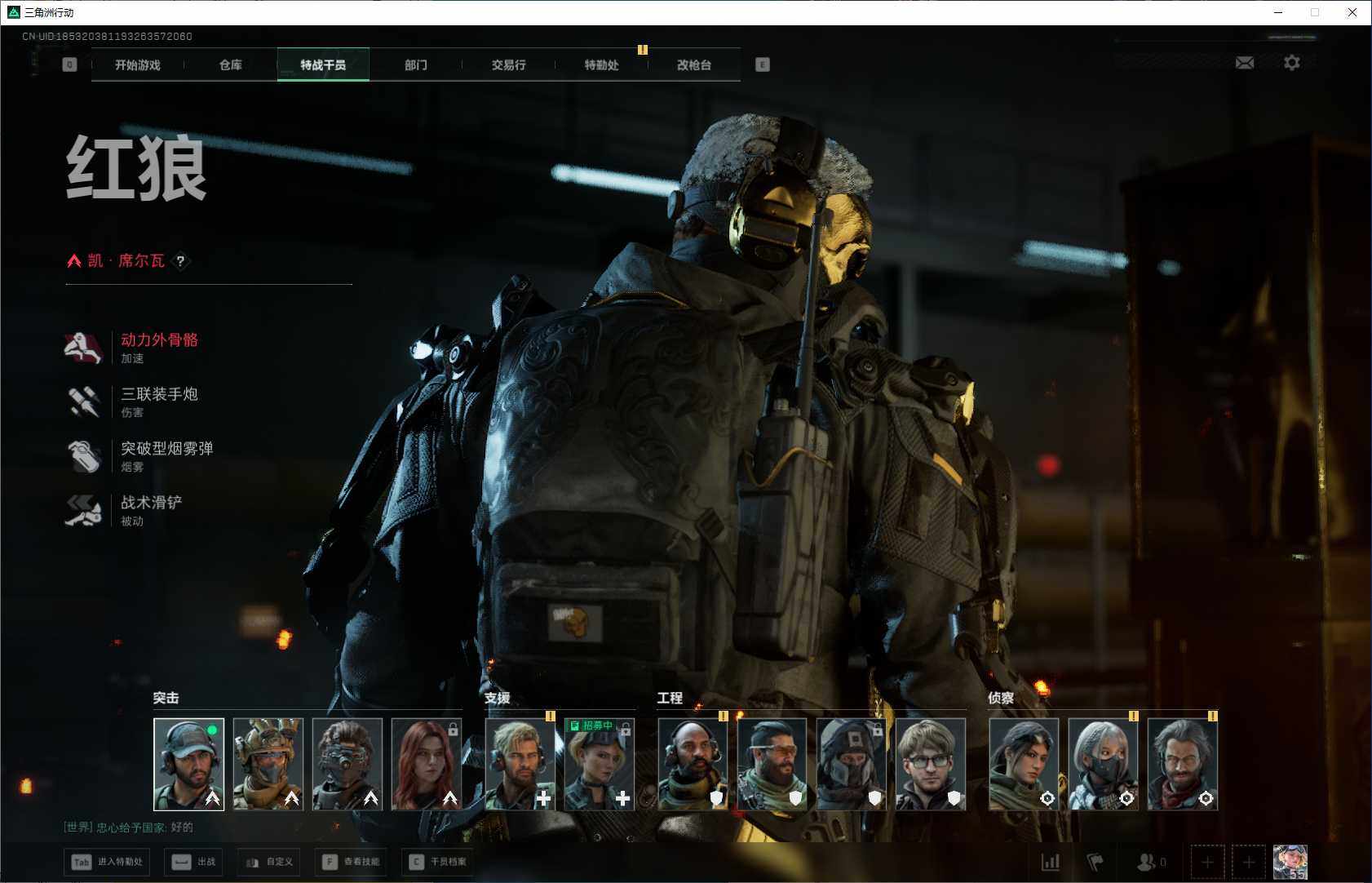Select the 三联装手炮 skill icon
This screenshot has height=883, width=1372.
tap(82, 402)
